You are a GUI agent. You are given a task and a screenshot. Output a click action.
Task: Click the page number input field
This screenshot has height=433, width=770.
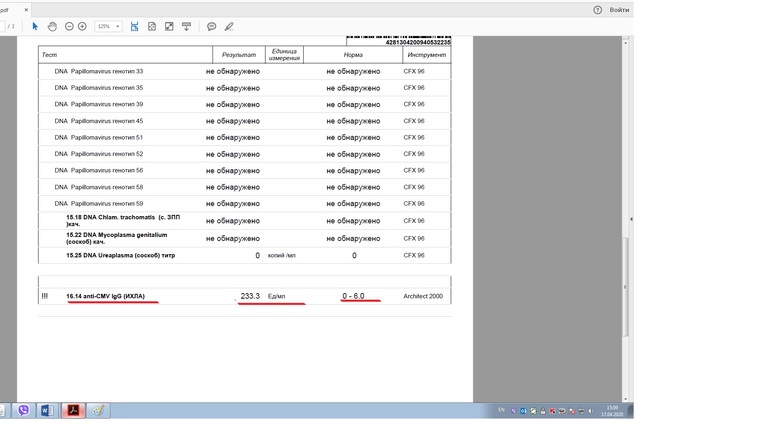coord(3,26)
